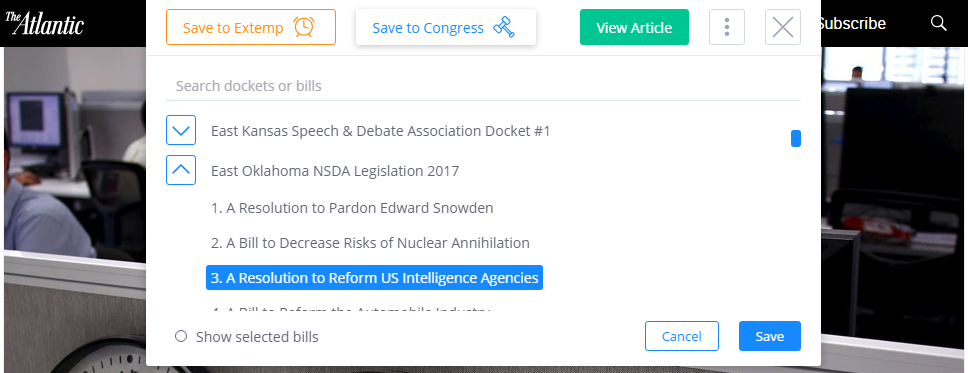Open the three-dot more options menu
This screenshot has height=373, width=968.
pos(727,27)
